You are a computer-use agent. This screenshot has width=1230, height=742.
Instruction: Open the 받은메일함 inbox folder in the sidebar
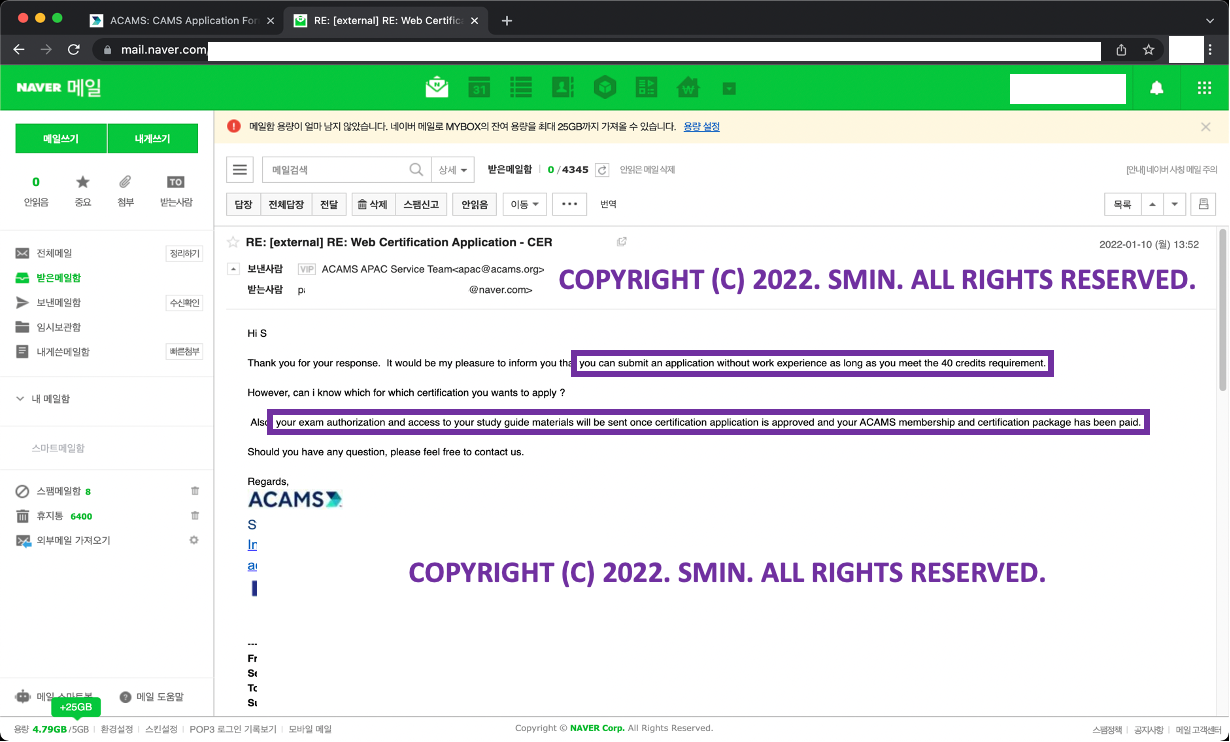click(58, 278)
